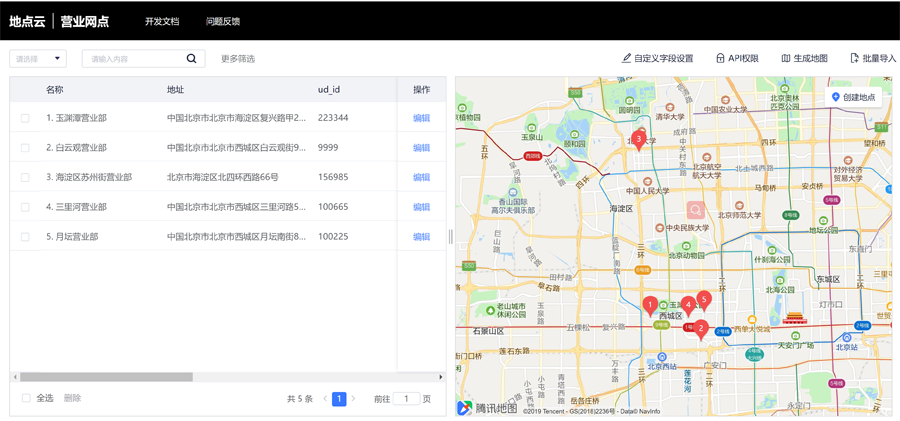This screenshot has width=900, height=421.
Task: Open API权限 permissions
Action: [737, 59]
